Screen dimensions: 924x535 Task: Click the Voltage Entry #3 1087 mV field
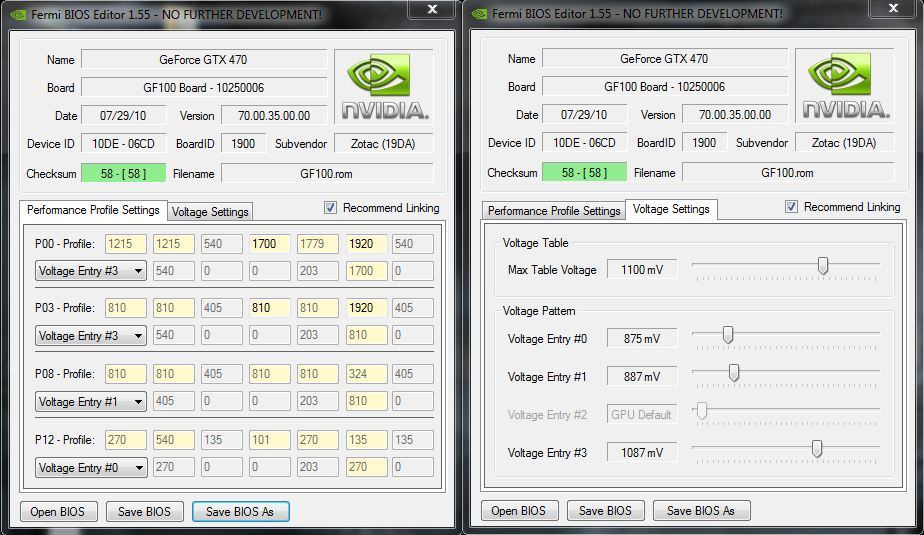[642, 452]
